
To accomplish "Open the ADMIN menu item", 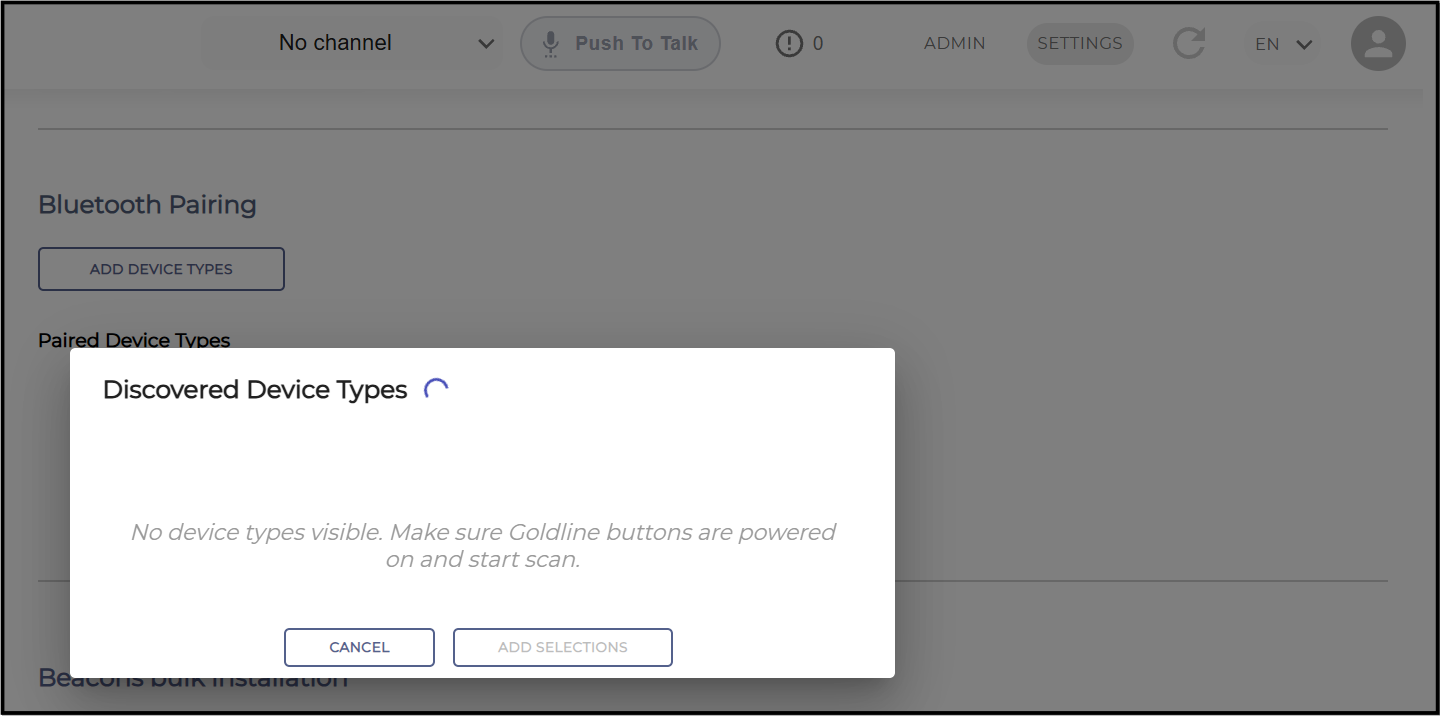I will coord(955,43).
